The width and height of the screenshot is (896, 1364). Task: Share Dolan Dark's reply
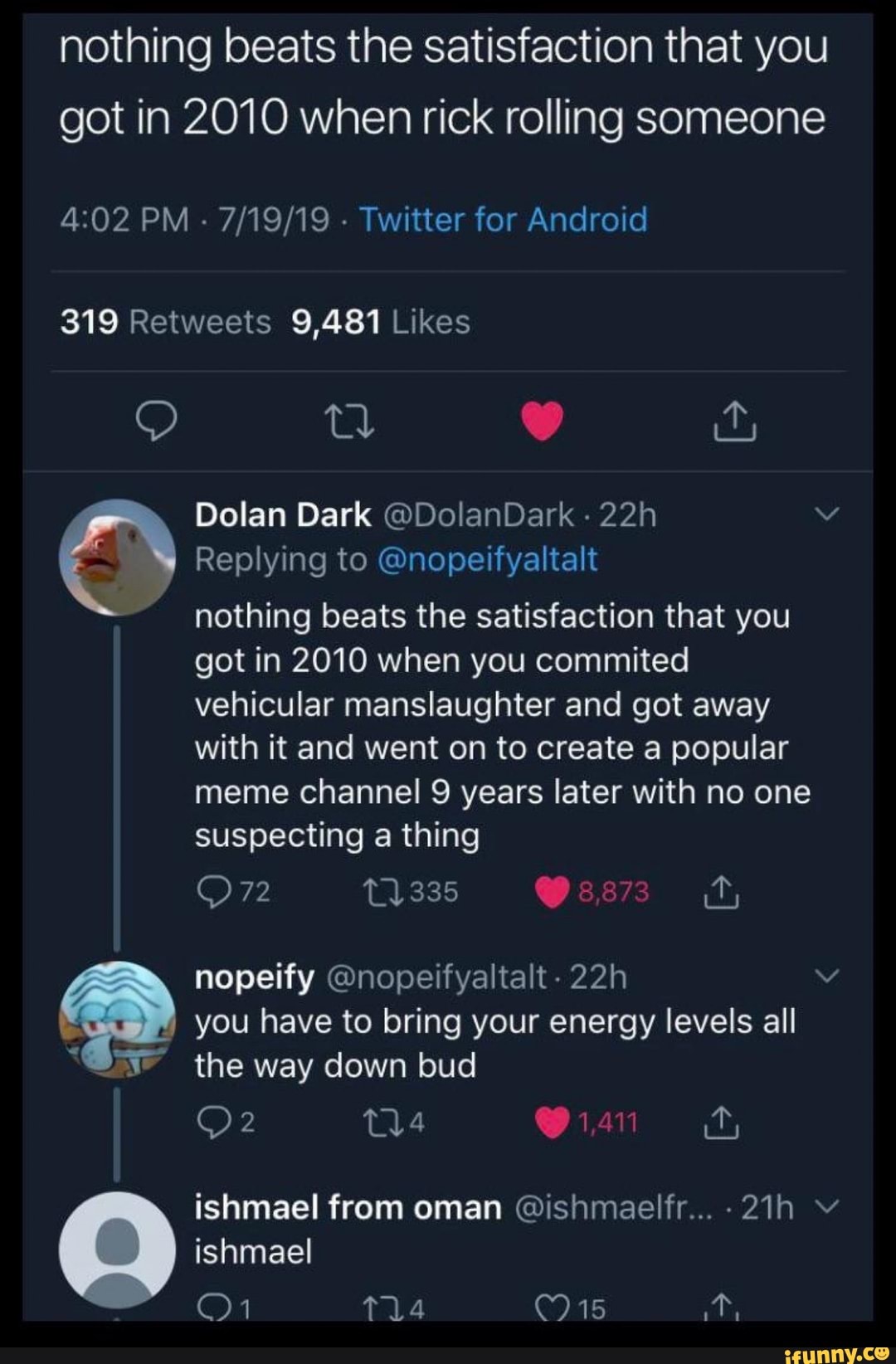click(x=721, y=893)
